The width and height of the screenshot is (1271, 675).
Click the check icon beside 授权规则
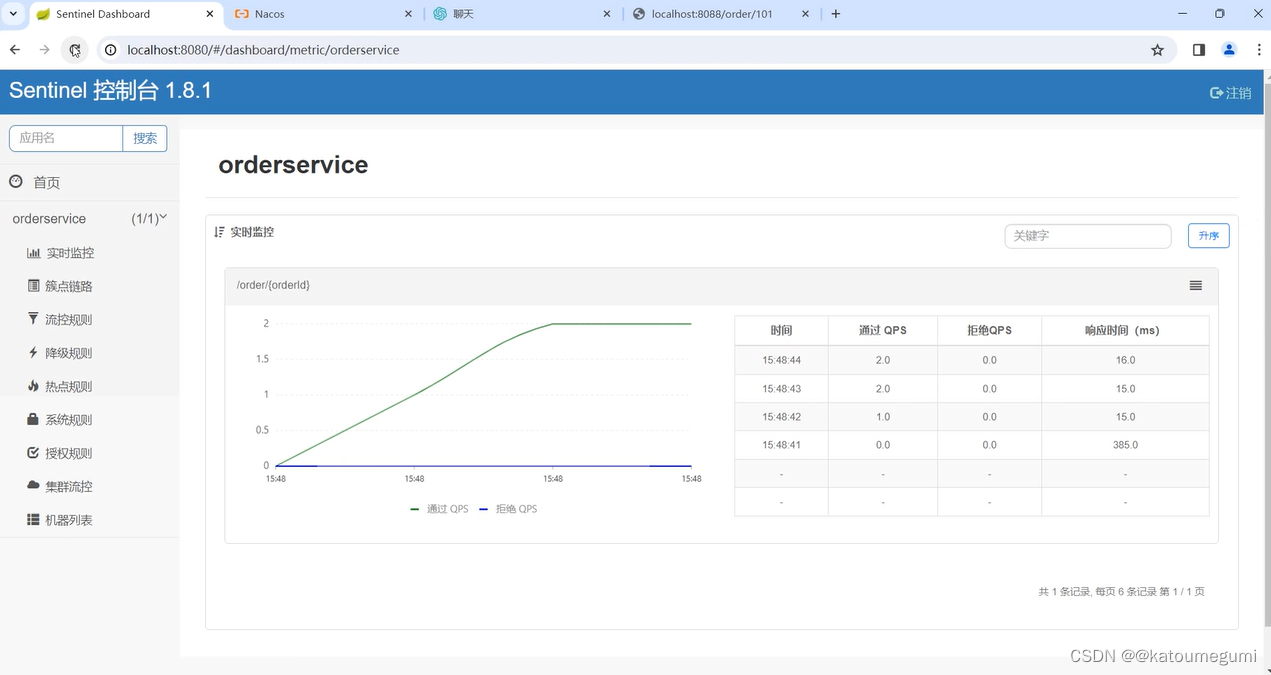pyautogui.click(x=33, y=453)
